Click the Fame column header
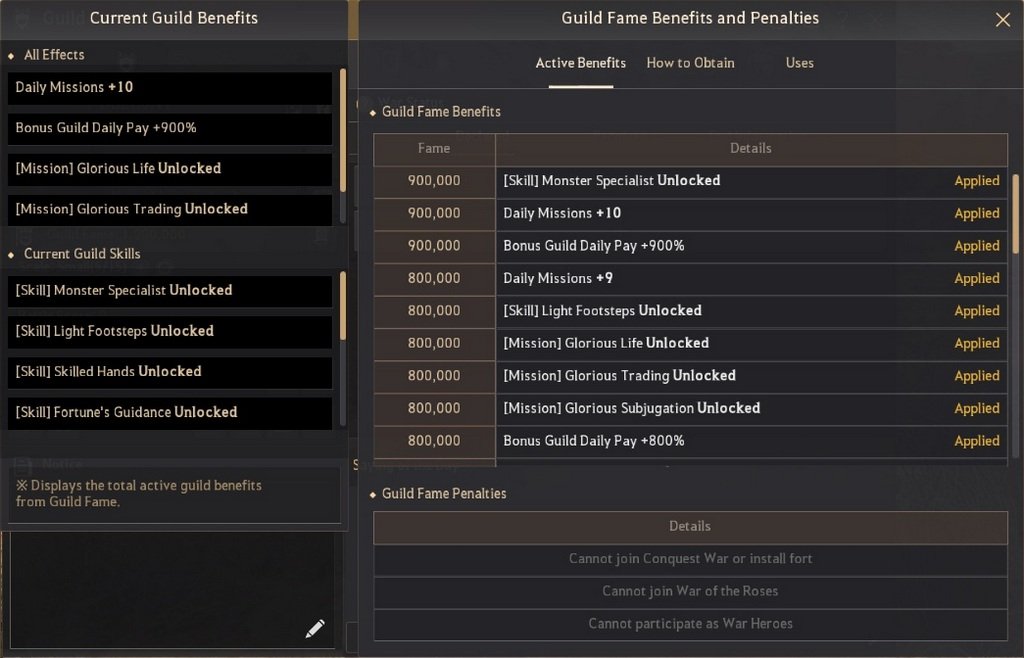This screenshot has width=1024, height=658. click(x=434, y=149)
